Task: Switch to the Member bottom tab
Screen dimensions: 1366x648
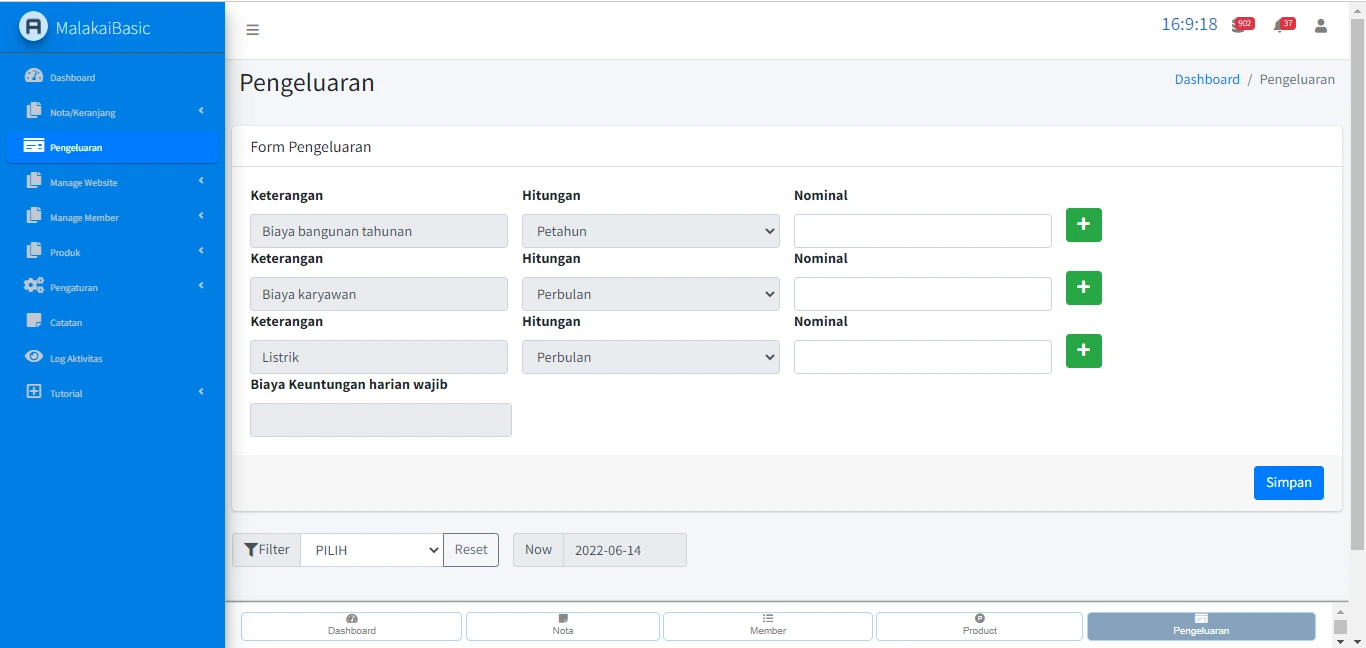Action: click(x=767, y=626)
